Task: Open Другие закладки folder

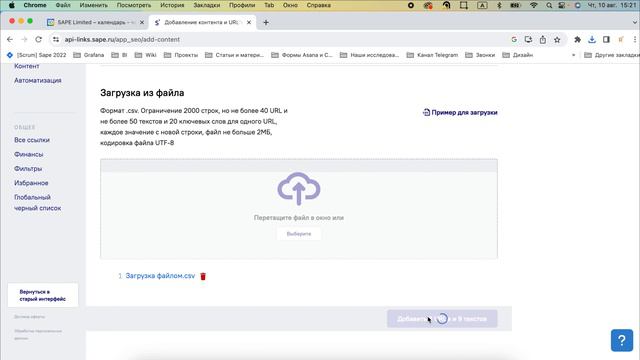Action: tap(612, 55)
